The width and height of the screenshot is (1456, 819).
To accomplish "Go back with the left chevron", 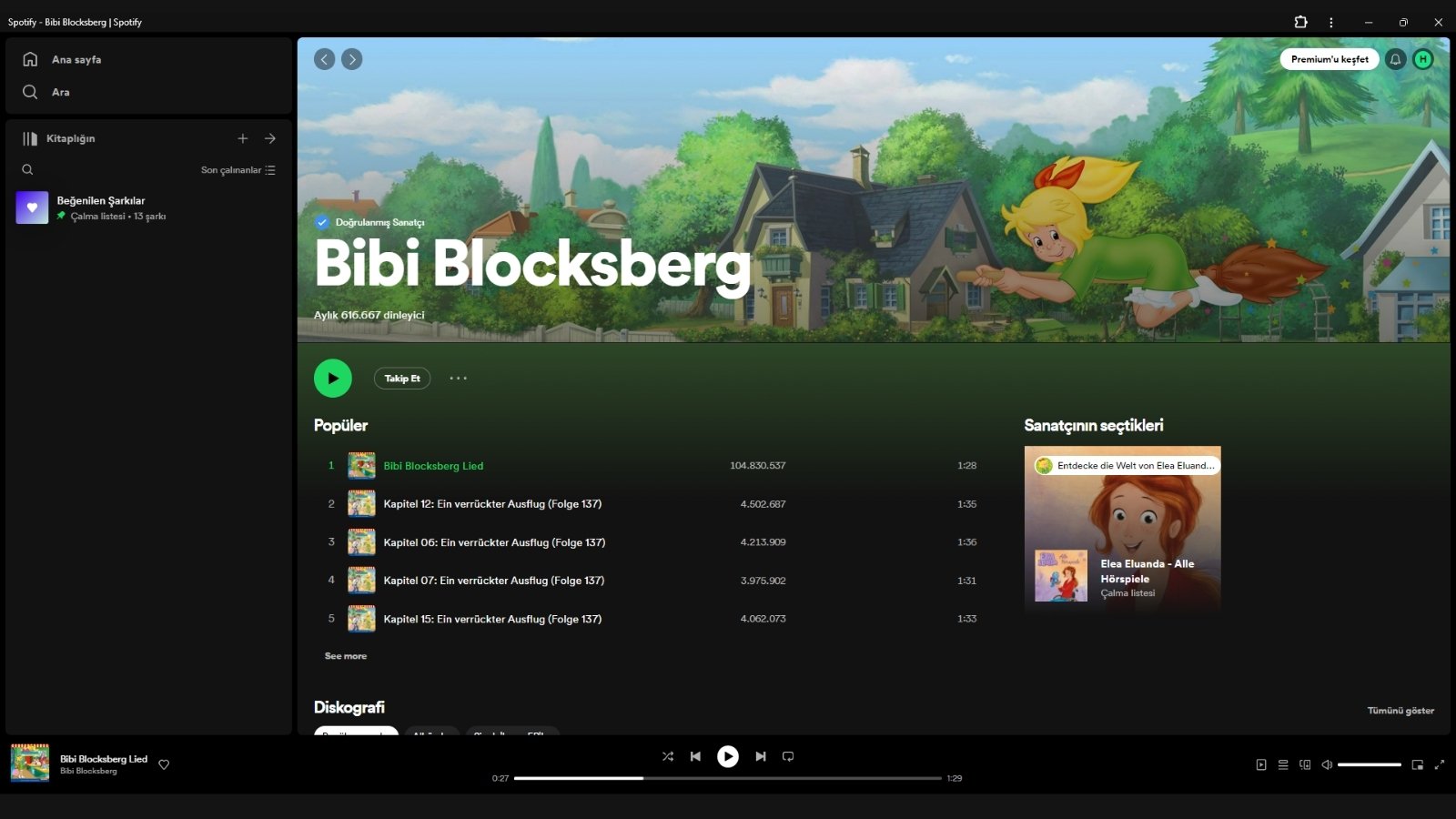I will tap(324, 59).
